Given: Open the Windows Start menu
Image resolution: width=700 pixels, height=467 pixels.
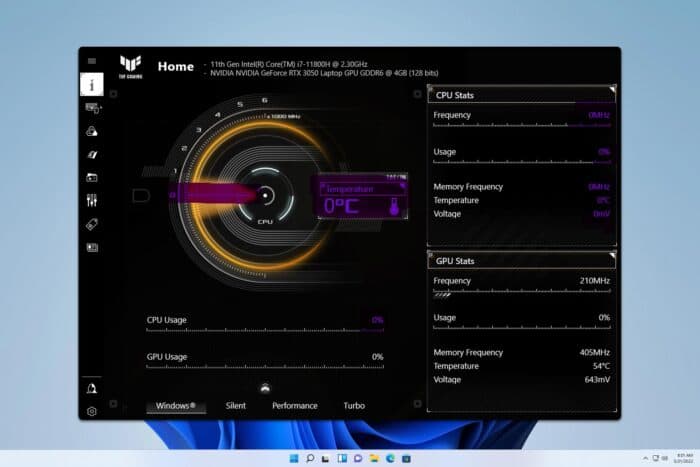Looking at the screenshot, I should pyautogui.click(x=294, y=459).
